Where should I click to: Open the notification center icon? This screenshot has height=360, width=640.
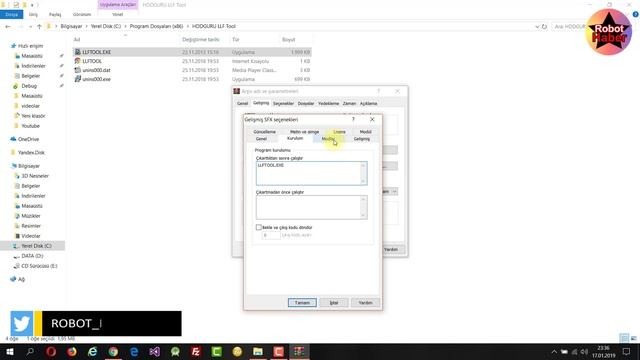(626, 351)
